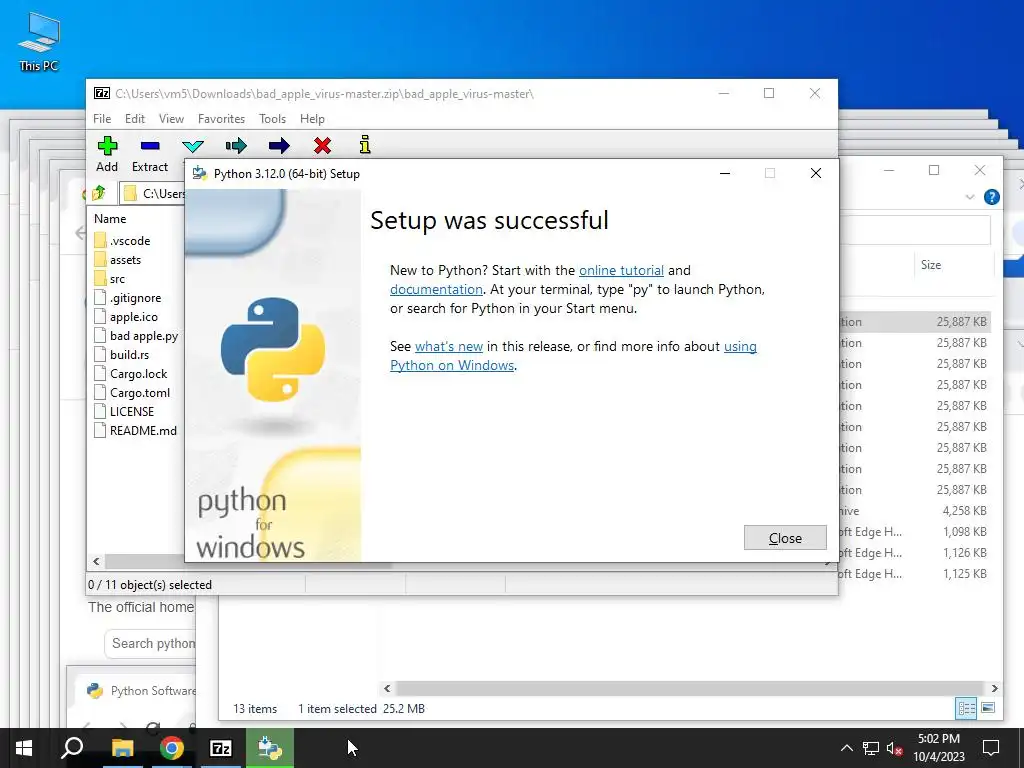
Task: Click the Windows Start button
Action: [24, 748]
